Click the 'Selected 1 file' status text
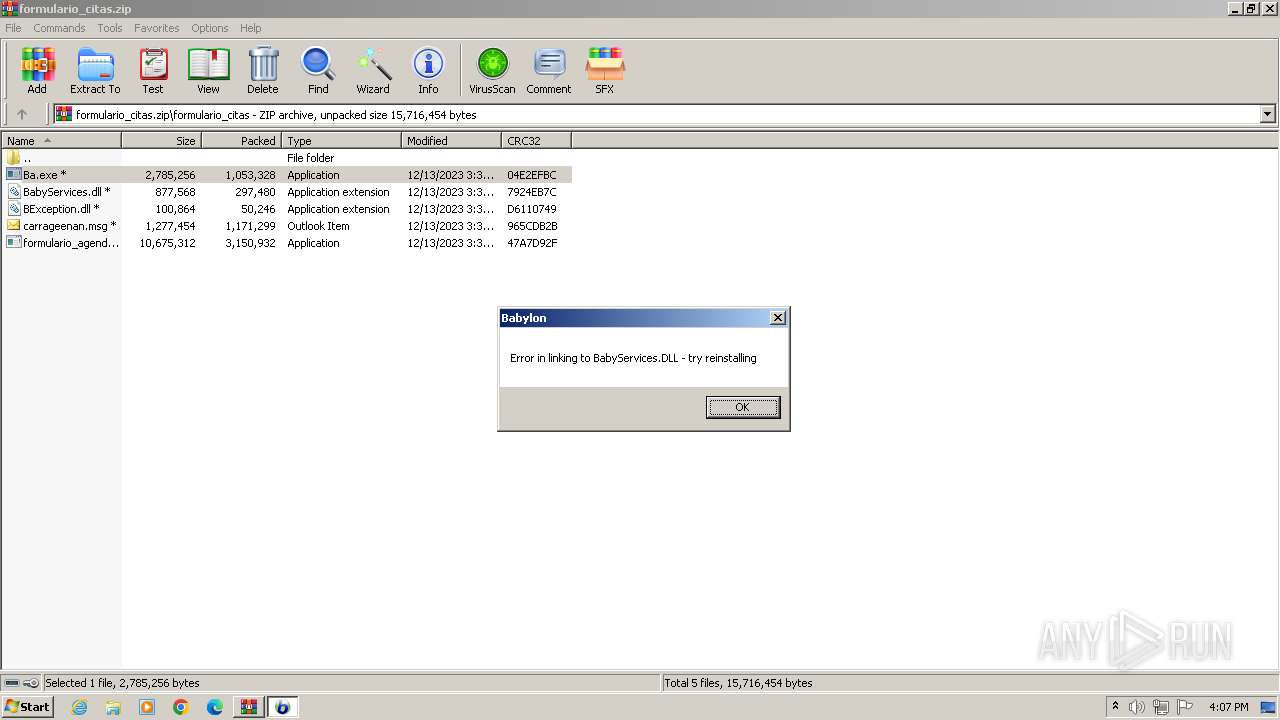The image size is (1280, 720). 122,683
